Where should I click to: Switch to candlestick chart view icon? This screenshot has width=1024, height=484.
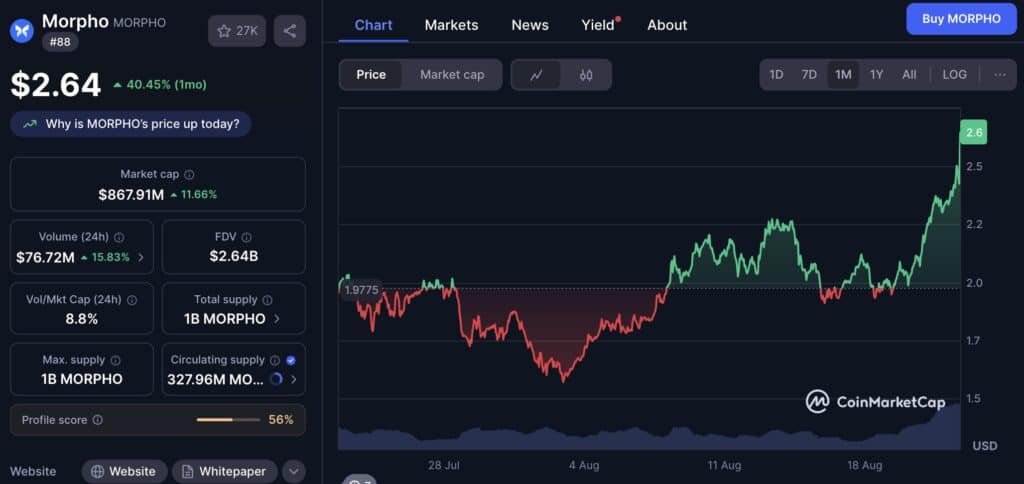pos(586,75)
